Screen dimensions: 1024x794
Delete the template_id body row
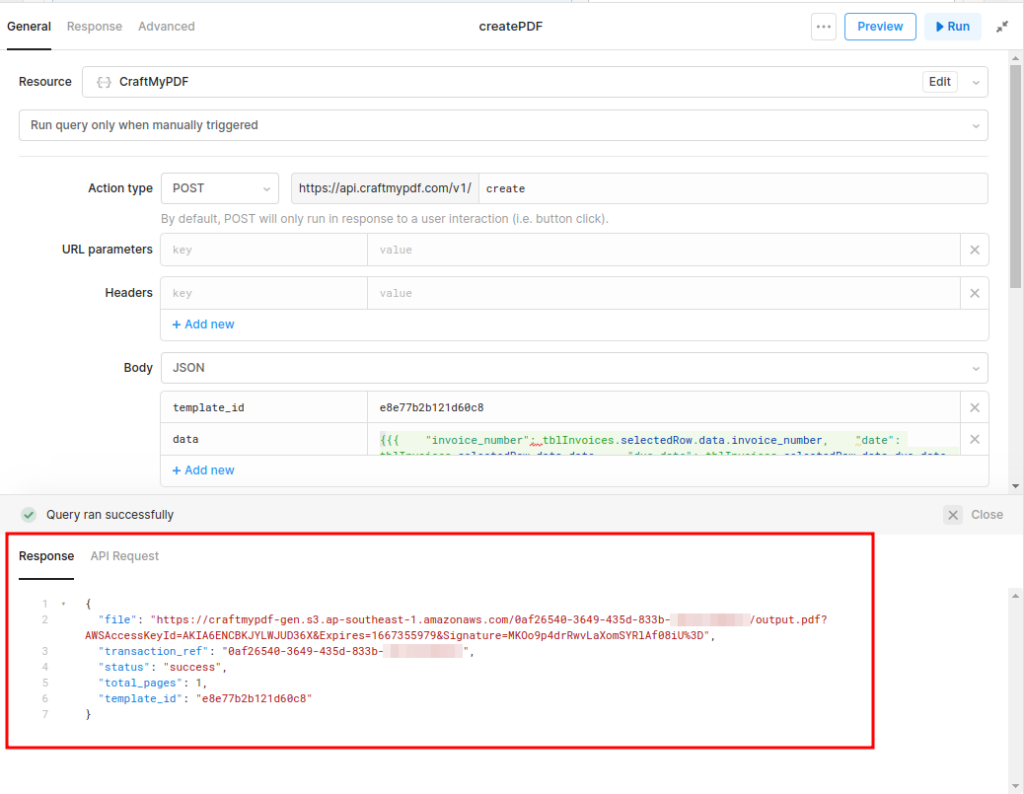[x=974, y=407]
